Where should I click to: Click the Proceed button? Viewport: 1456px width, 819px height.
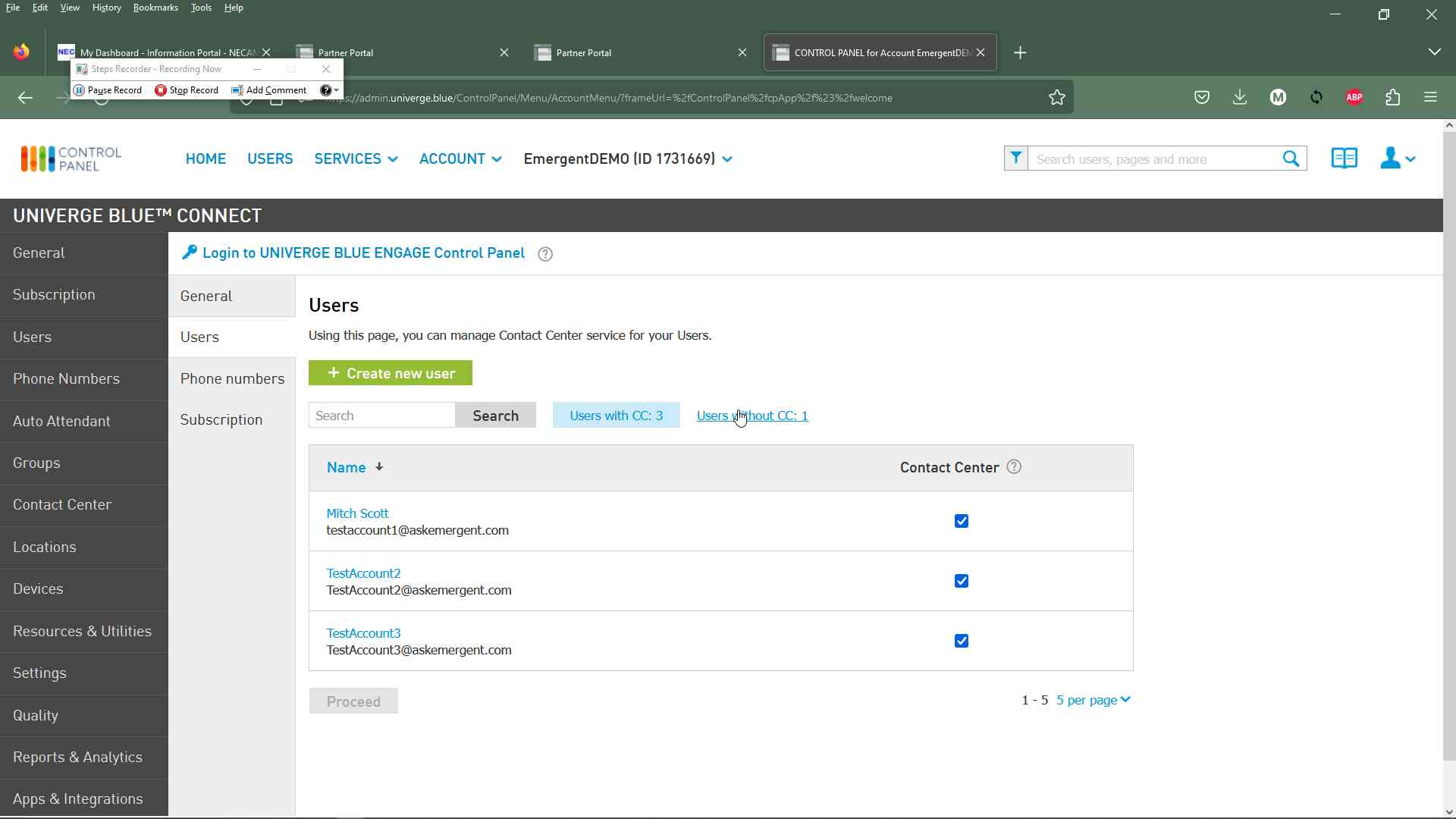tap(353, 701)
